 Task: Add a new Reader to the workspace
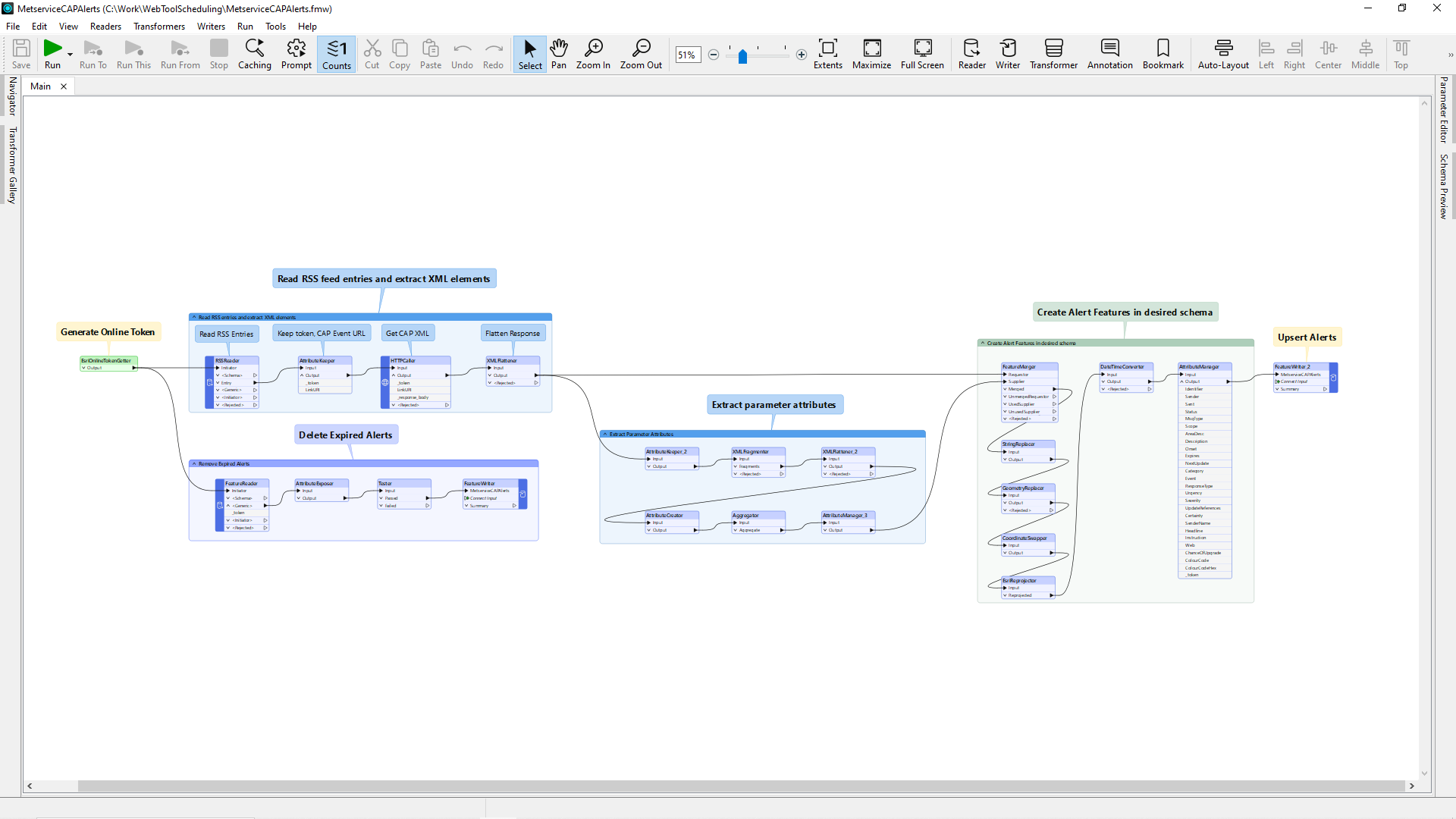point(971,54)
